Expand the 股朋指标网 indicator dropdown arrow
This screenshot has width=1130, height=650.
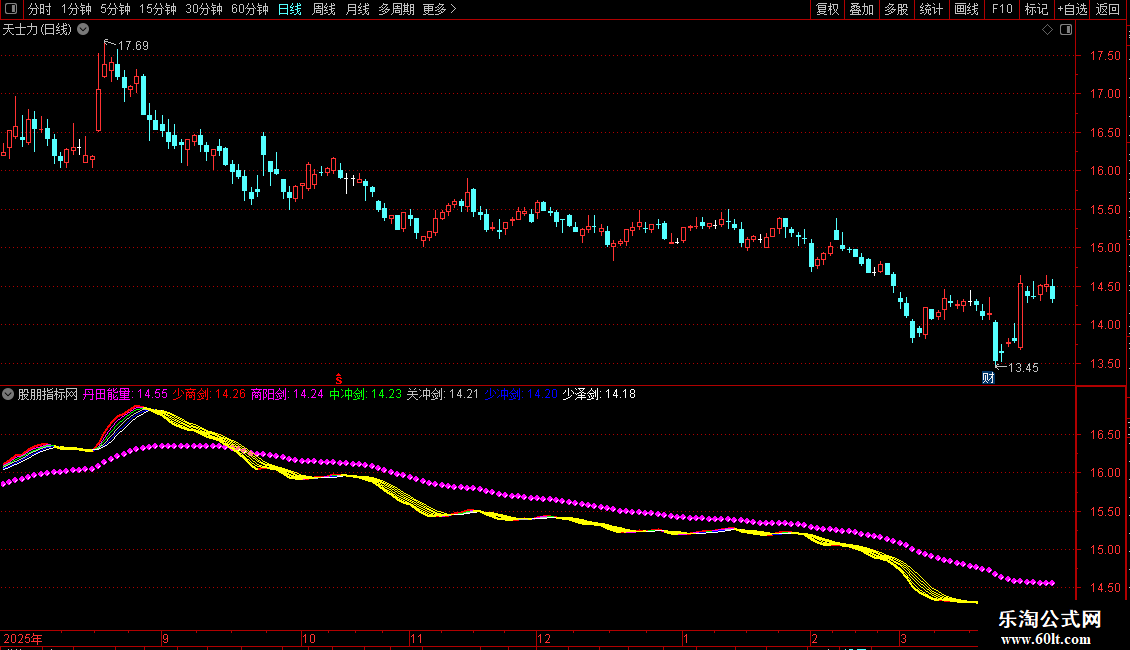pos(9,394)
